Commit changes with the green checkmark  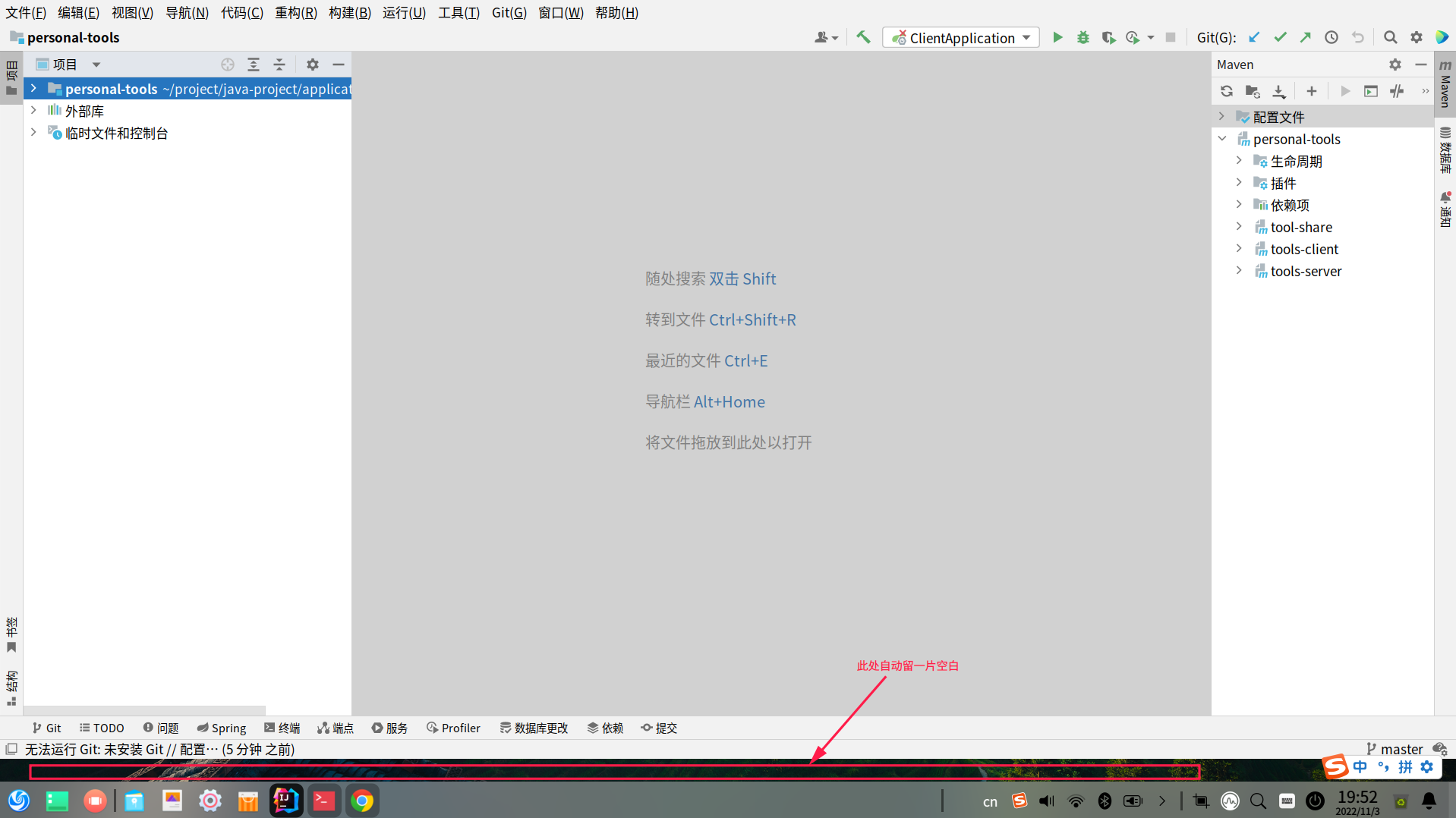coord(1280,37)
